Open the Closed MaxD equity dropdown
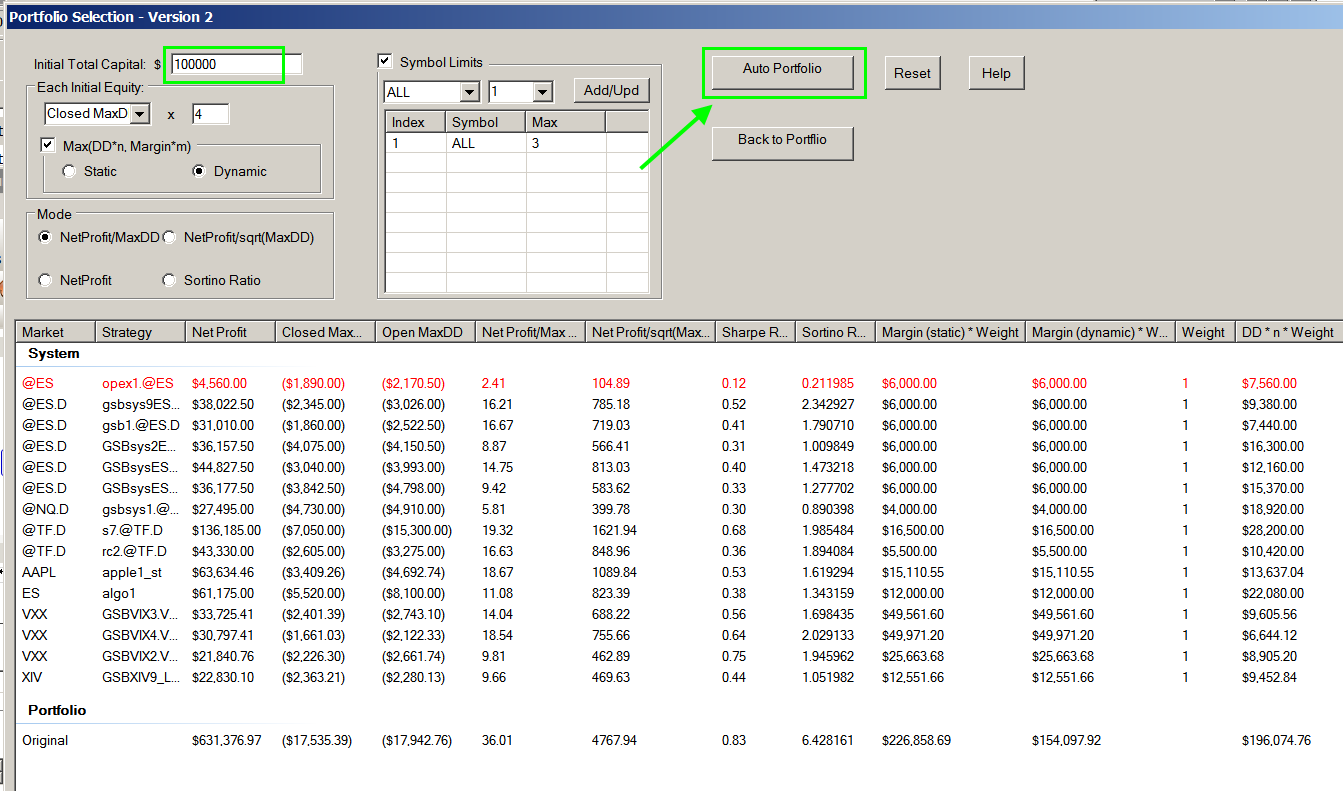The image size is (1343, 791). pyautogui.click(x=140, y=114)
